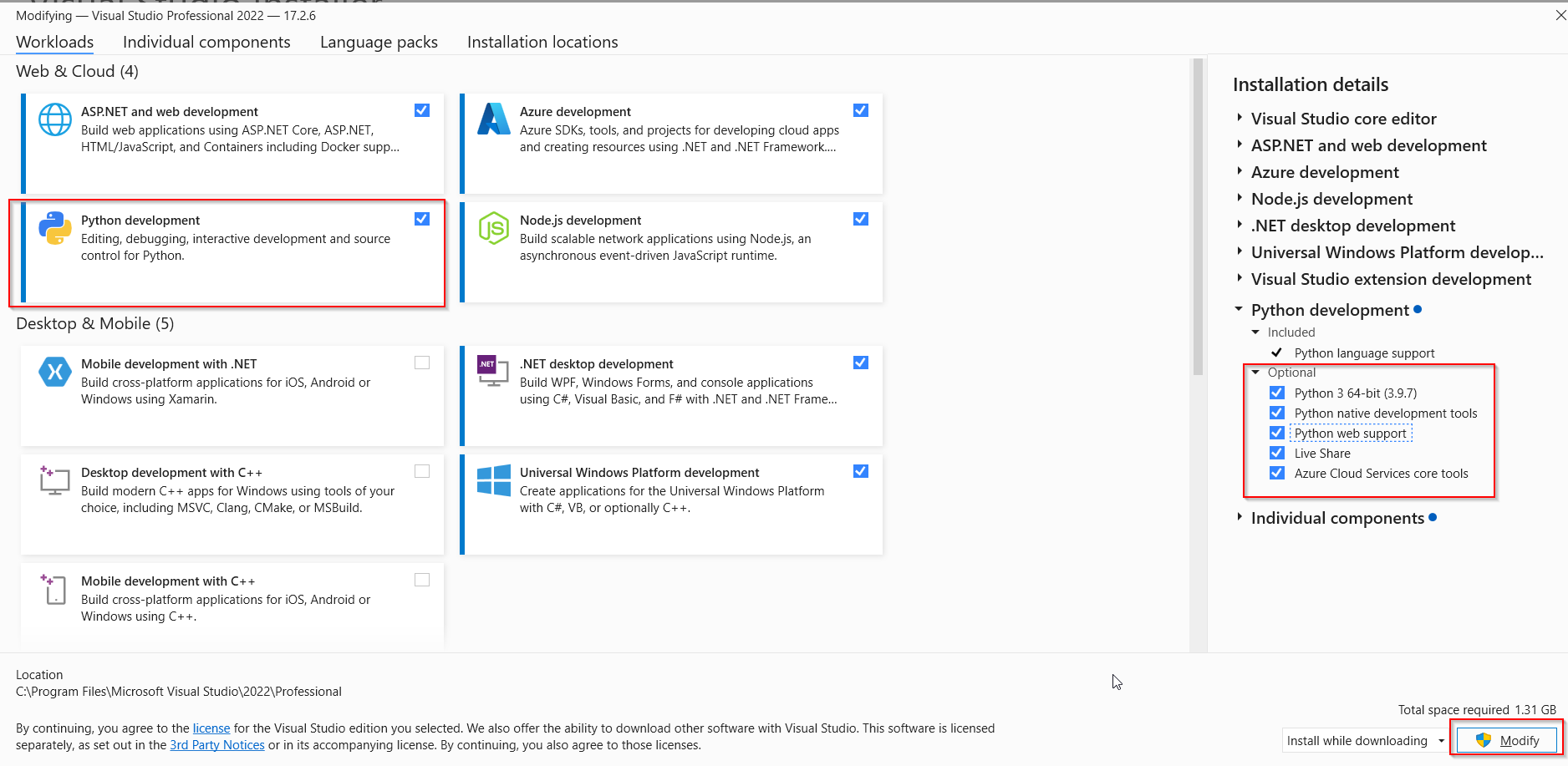Click Total space required 1.31 GB text
The image size is (1568, 766).
[x=1478, y=710]
